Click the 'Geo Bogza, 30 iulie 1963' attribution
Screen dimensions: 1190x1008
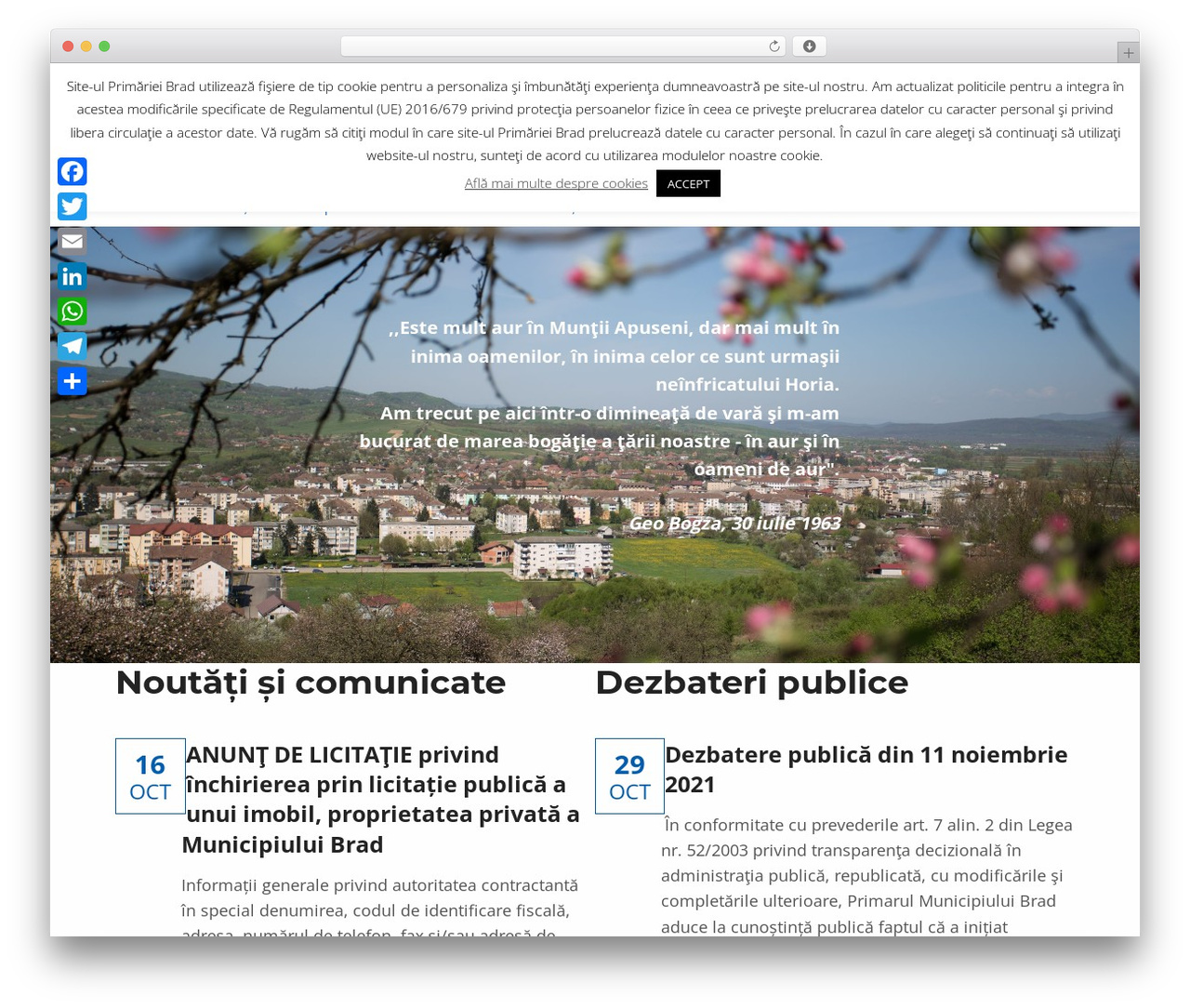[734, 523]
